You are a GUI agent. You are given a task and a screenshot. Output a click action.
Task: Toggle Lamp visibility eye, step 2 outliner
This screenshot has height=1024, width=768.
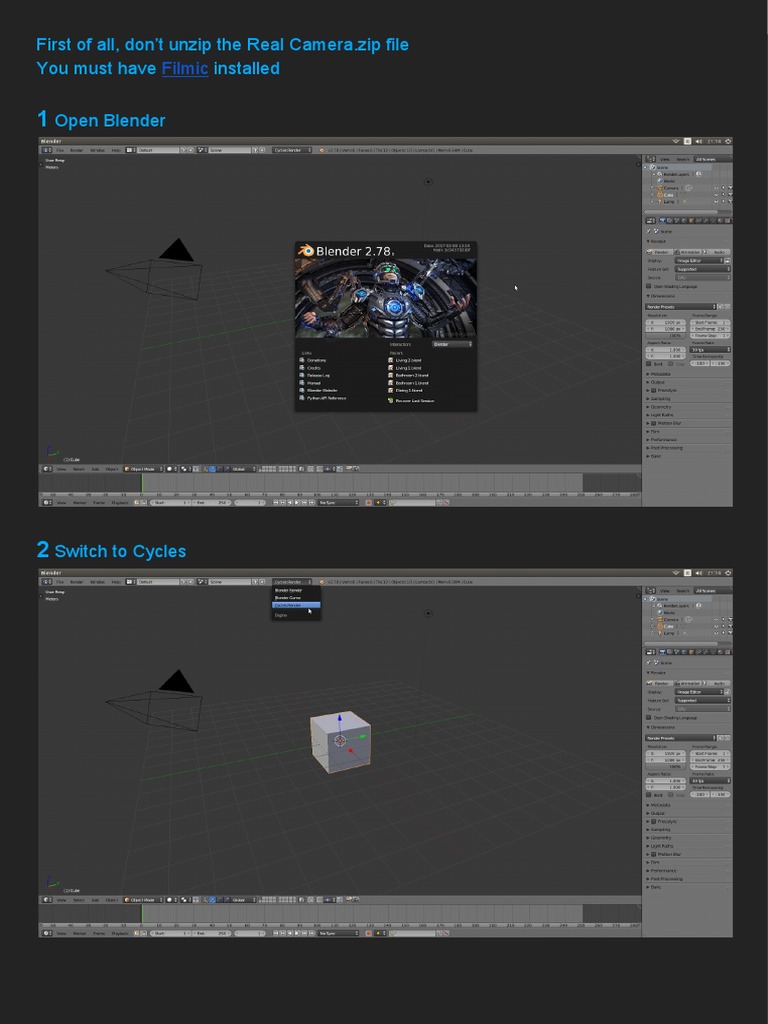click(716, 633)
